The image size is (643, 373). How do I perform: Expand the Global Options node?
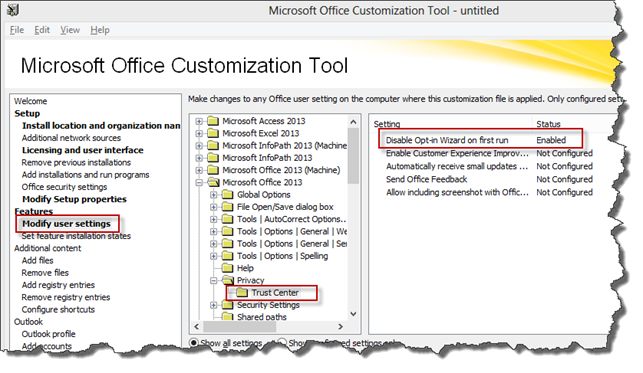coord(214,195)
